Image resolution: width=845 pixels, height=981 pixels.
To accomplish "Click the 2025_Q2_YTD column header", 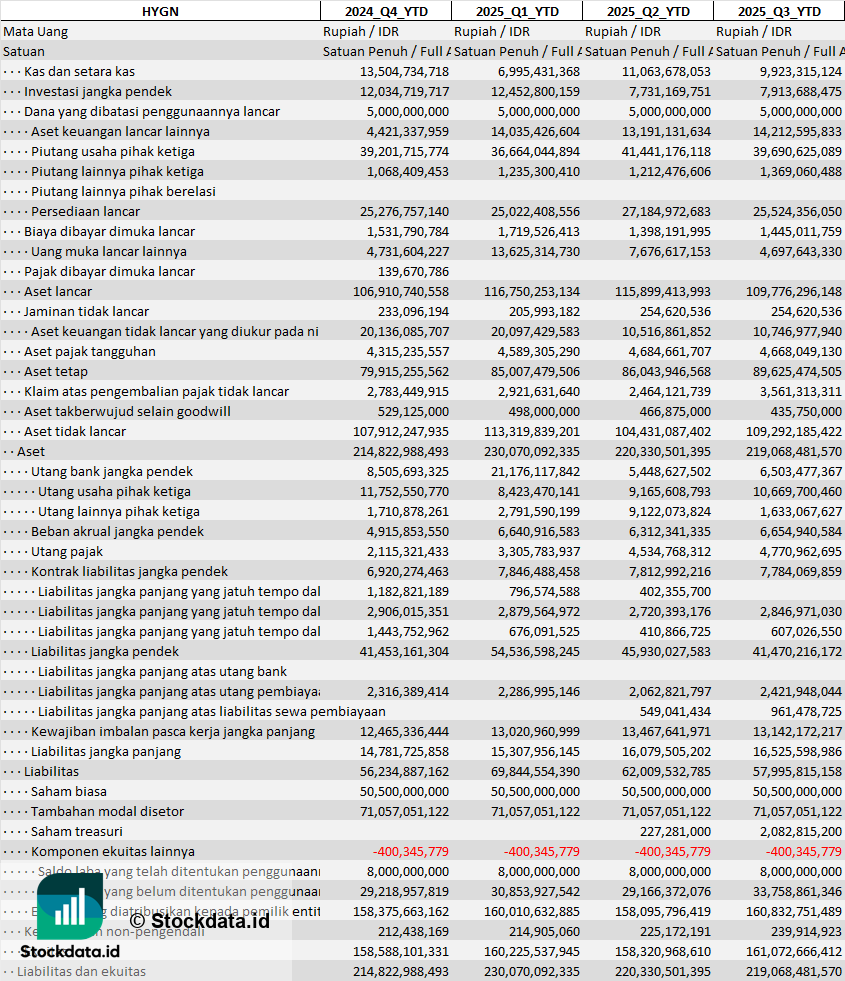I will pos(648,11).
